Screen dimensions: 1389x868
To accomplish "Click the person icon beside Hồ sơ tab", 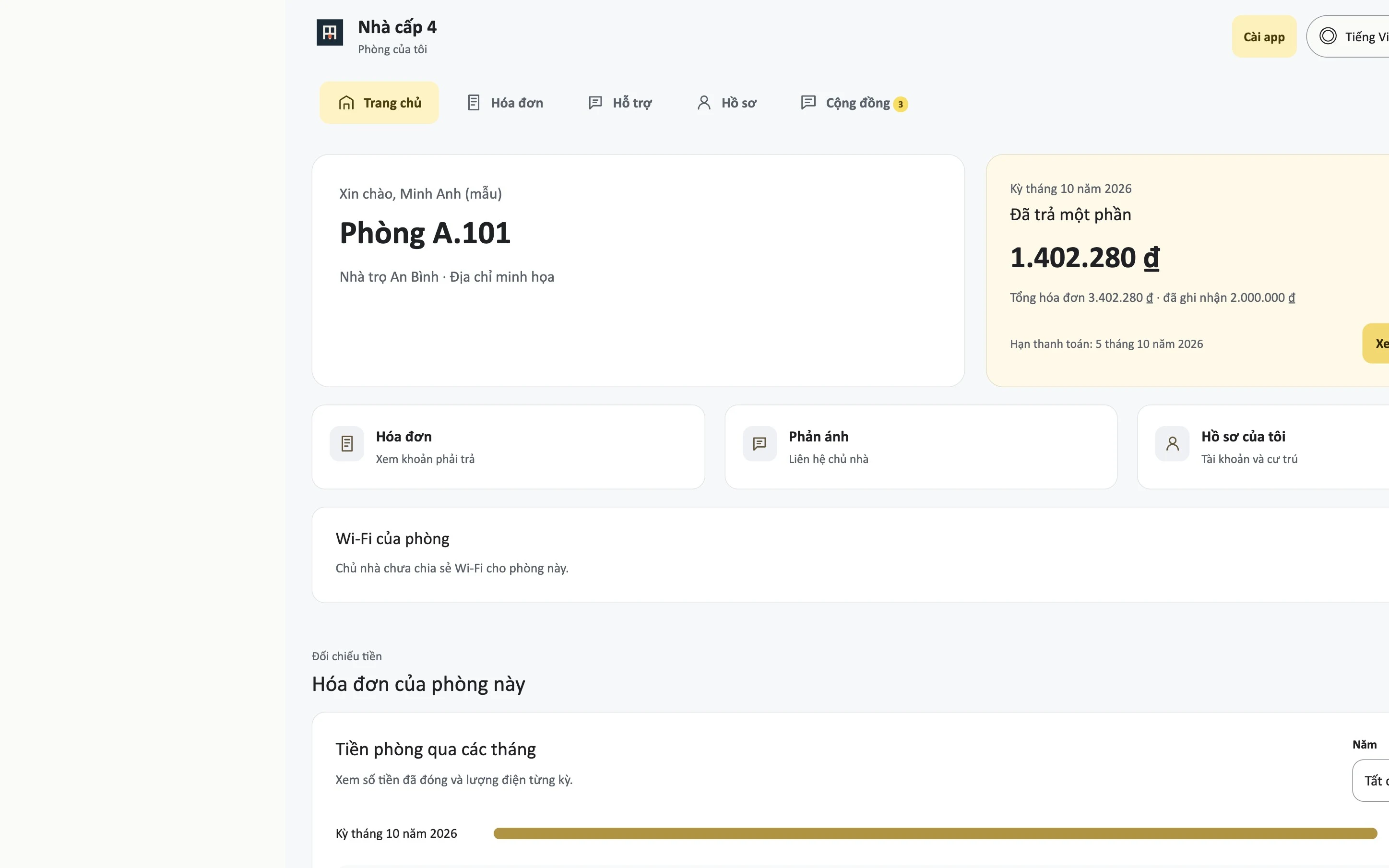I will pyautogui.click(x=704, y=103).
